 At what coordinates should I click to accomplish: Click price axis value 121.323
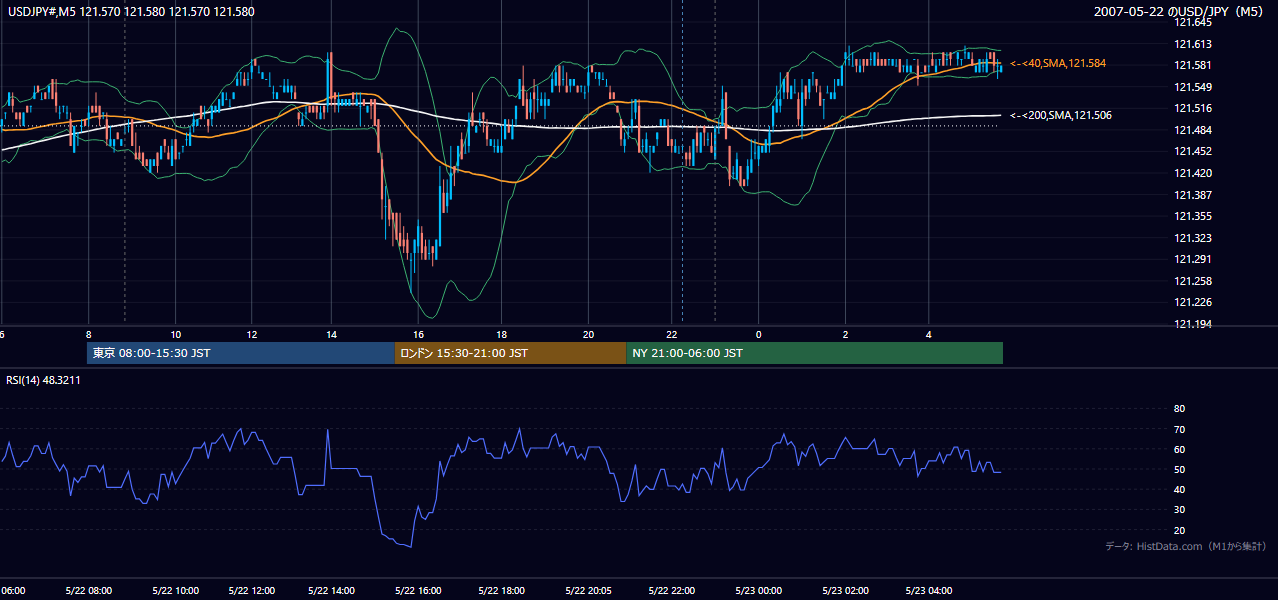1194,238
